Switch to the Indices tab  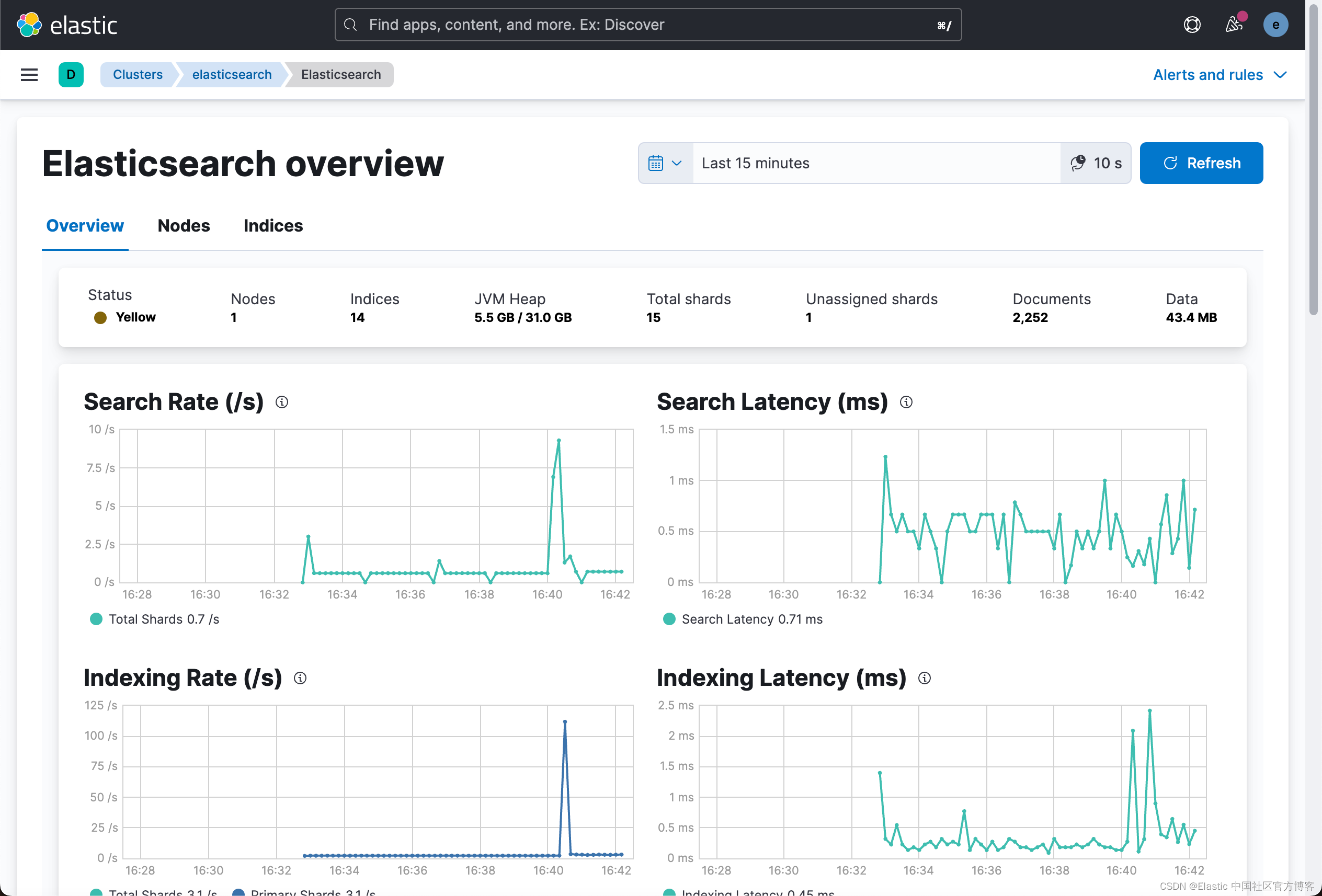pyautogui.click(x=273, y=226)
